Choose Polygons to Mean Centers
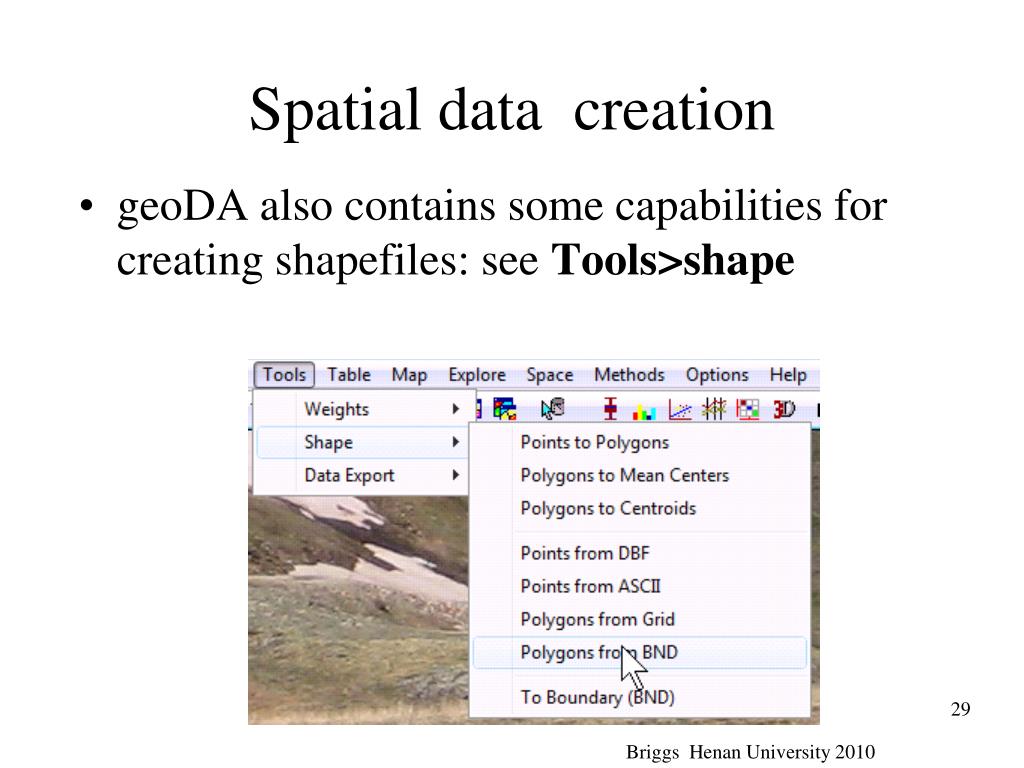This screenshot has width=1024, height=768. pyautogui.click(x=640, y=475)
